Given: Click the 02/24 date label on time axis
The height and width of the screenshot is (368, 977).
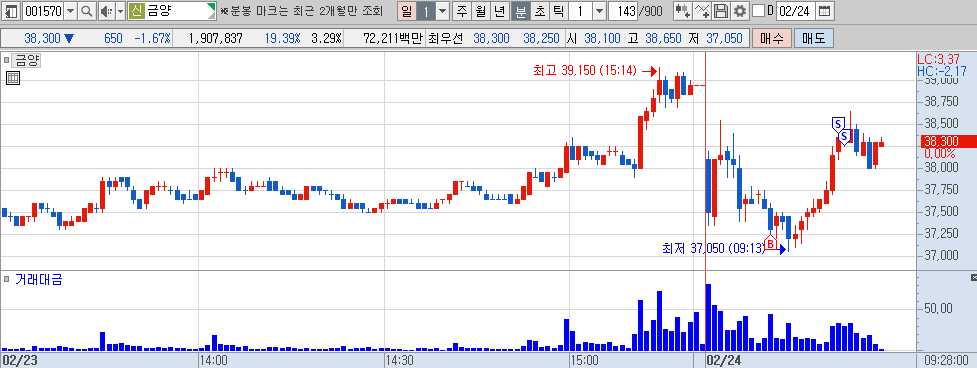Looking at the screenshot, I should [723, 361].
